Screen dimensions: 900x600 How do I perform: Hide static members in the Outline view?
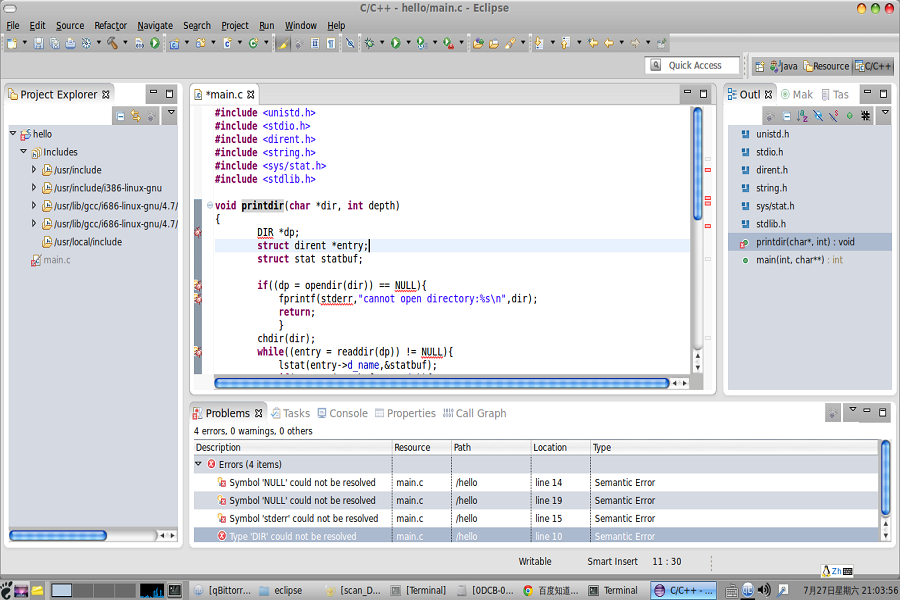(834, 115)
